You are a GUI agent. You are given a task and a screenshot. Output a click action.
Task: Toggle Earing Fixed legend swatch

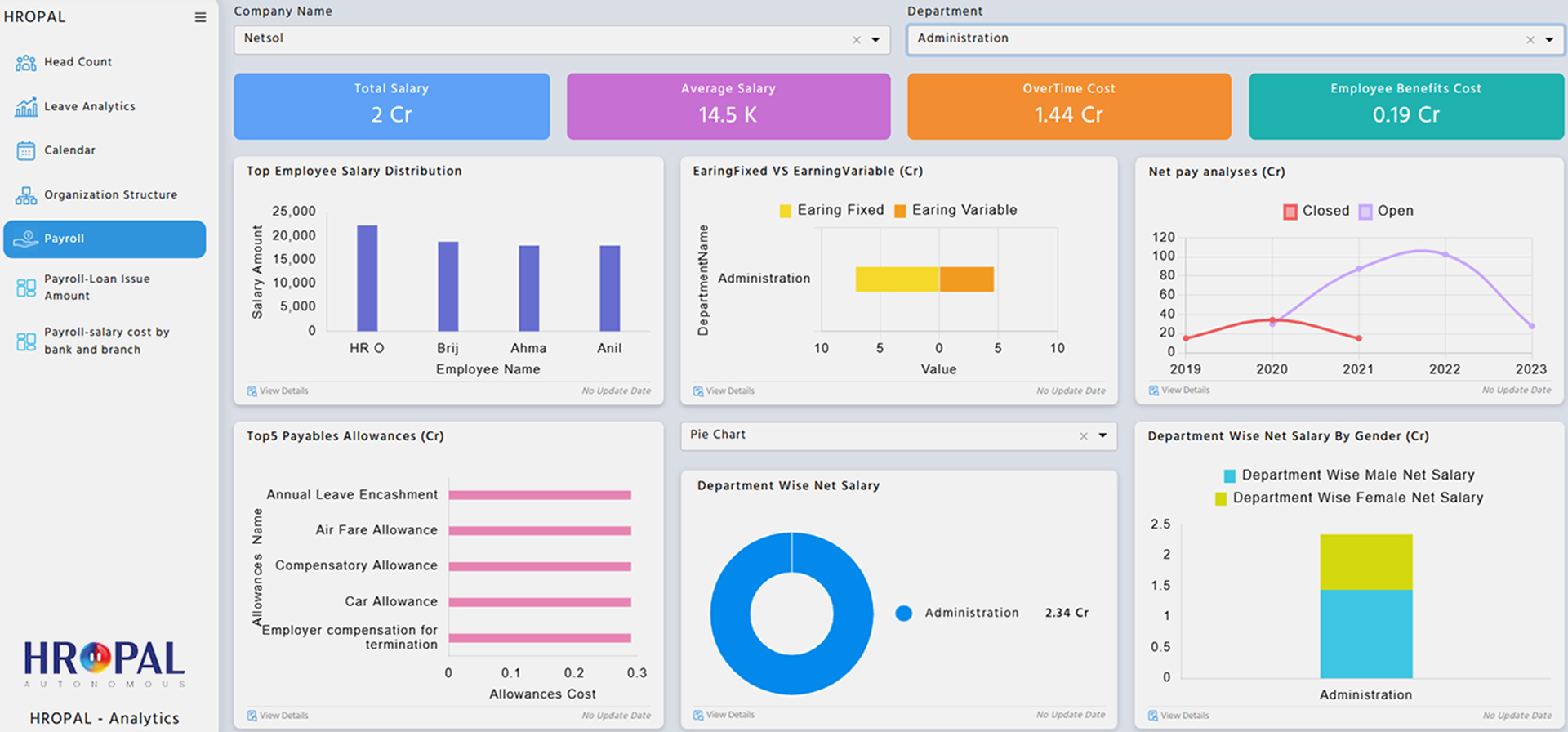point(786,212)
